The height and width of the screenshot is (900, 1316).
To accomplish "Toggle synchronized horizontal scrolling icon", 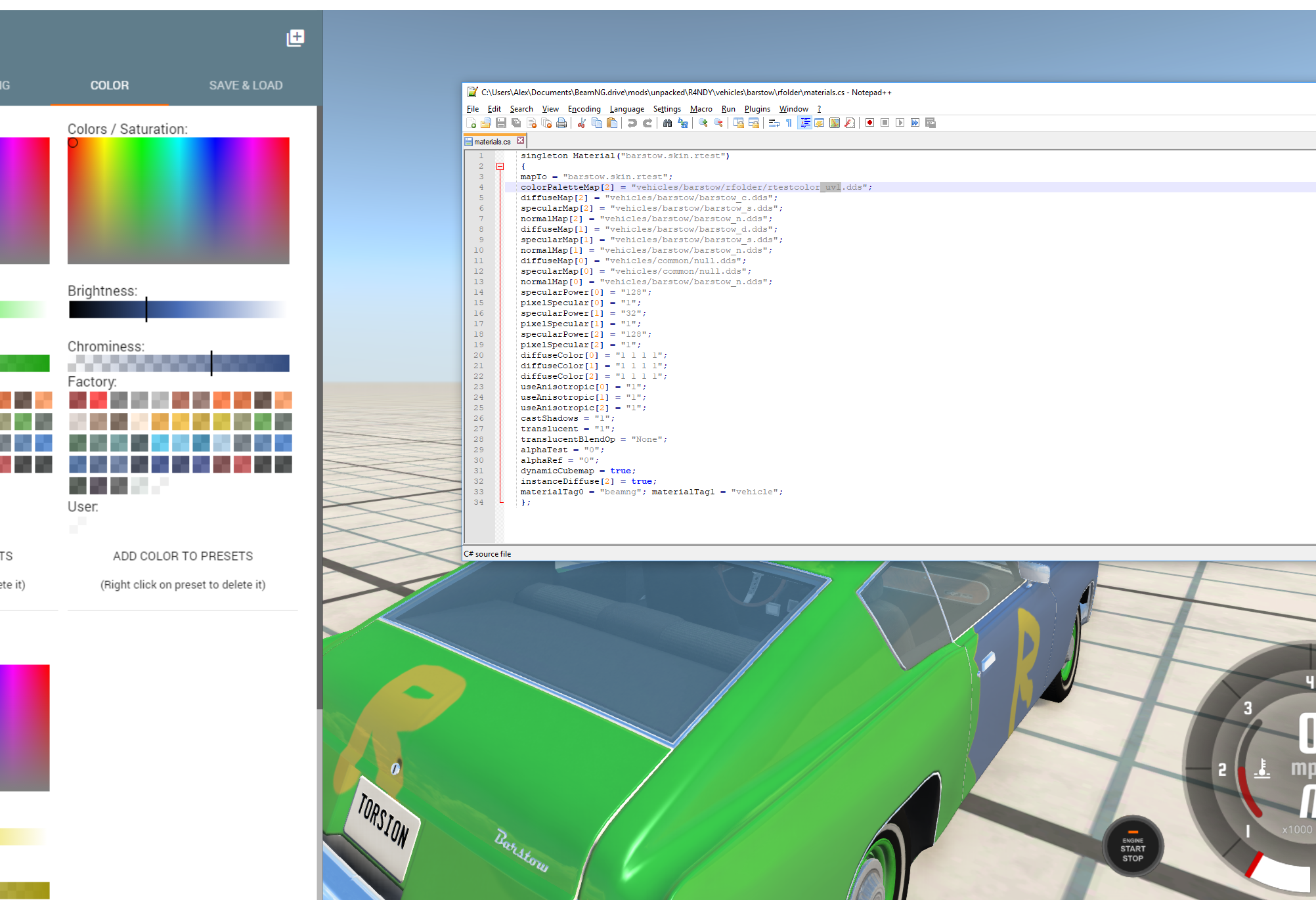I will pos(754,123).
